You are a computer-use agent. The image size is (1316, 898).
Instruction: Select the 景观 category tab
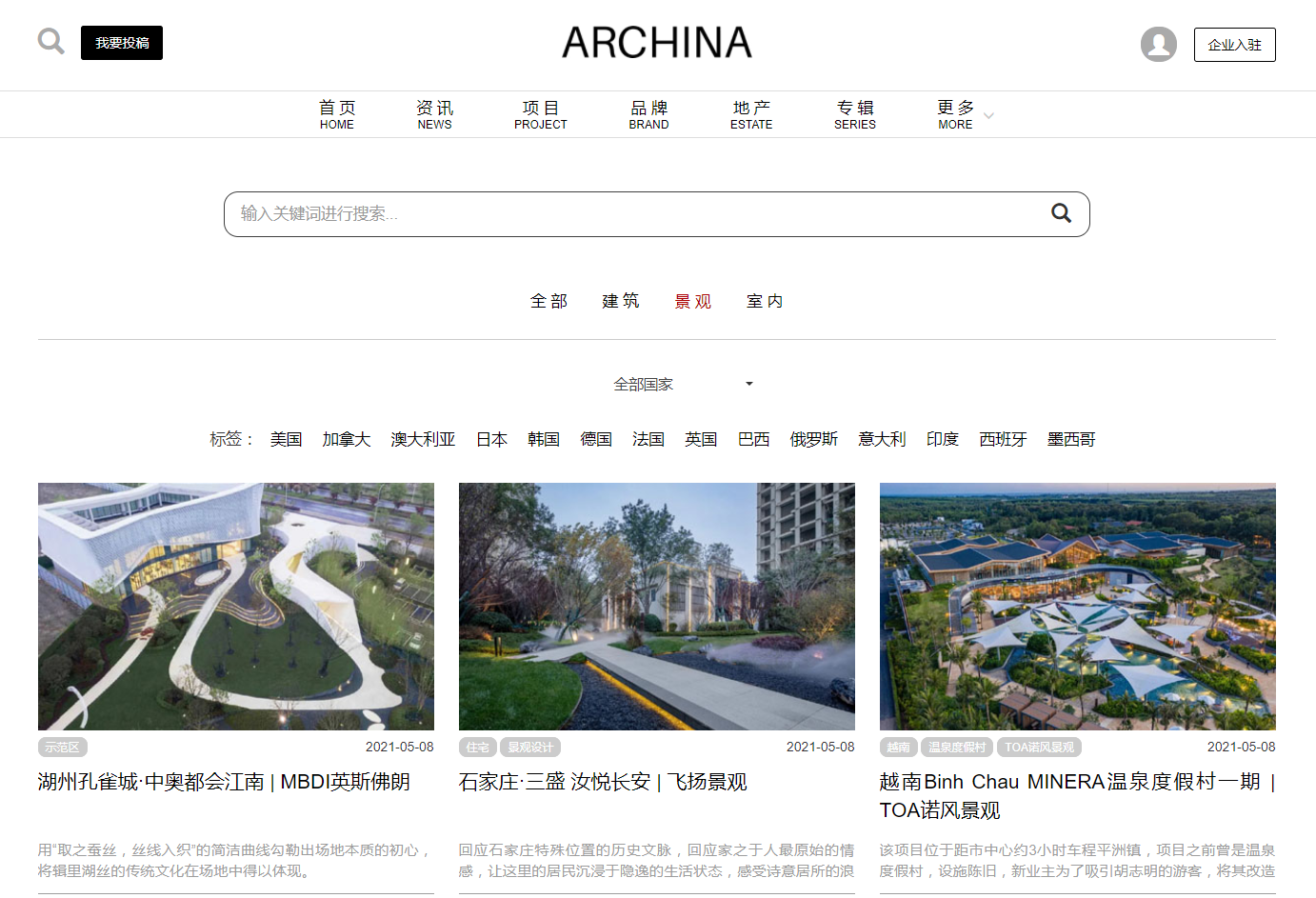point(693,301)
